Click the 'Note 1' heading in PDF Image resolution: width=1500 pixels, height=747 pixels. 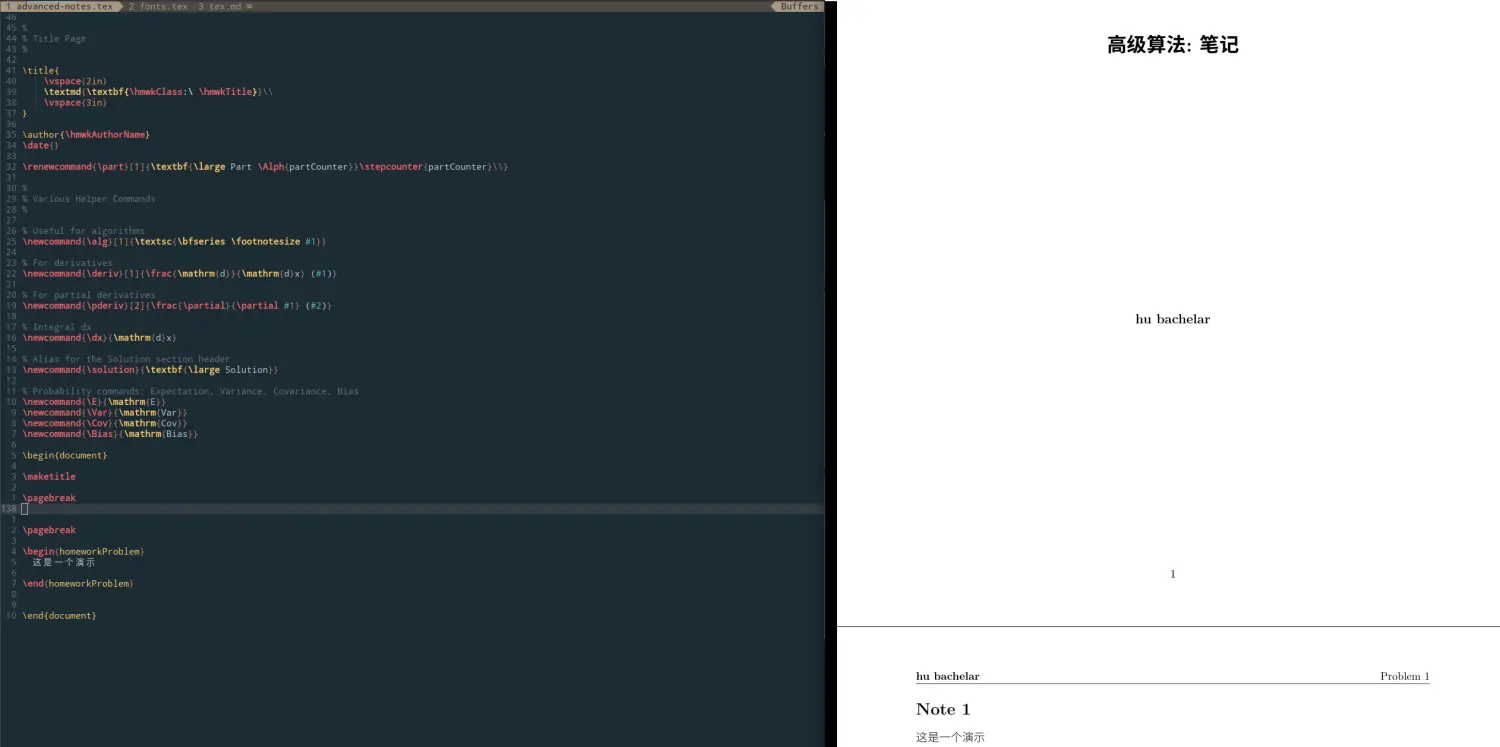pyautogui.click(x=943, y=709)
